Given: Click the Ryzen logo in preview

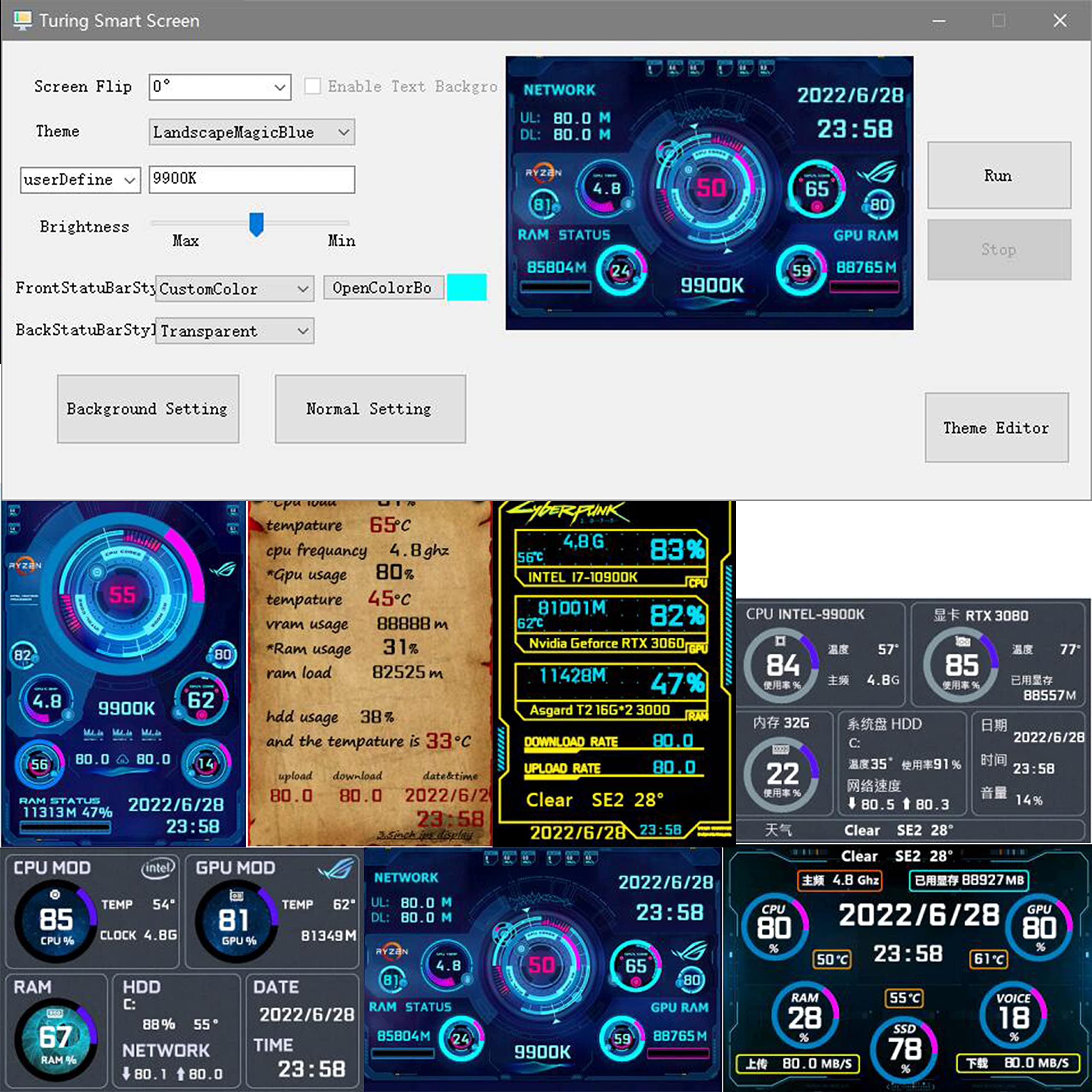Looking at the screenshot, I should (543, 172).
